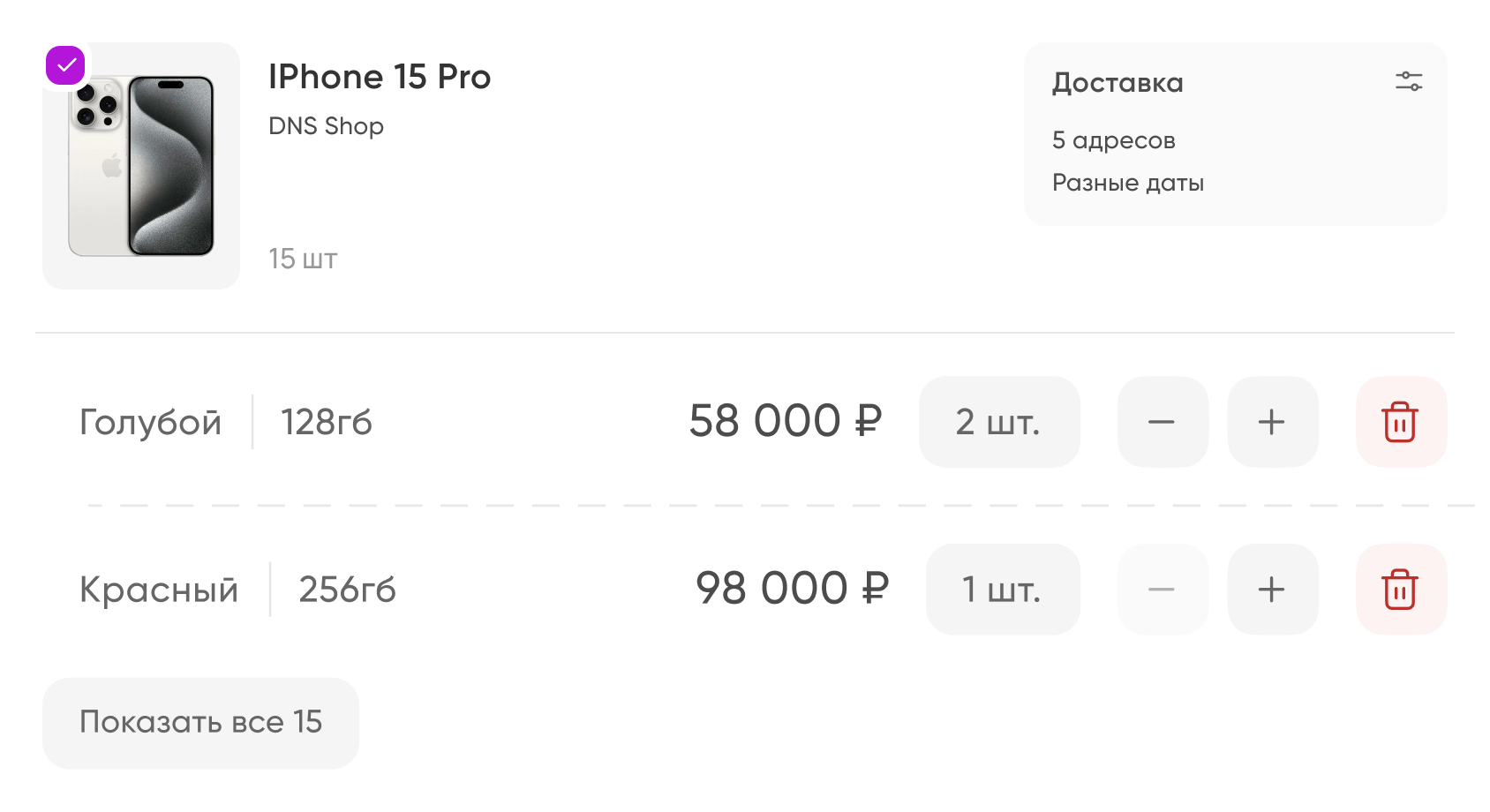Open delivery settings sliders icon
Viewport: 1490px width, 812px height.
1409,82
